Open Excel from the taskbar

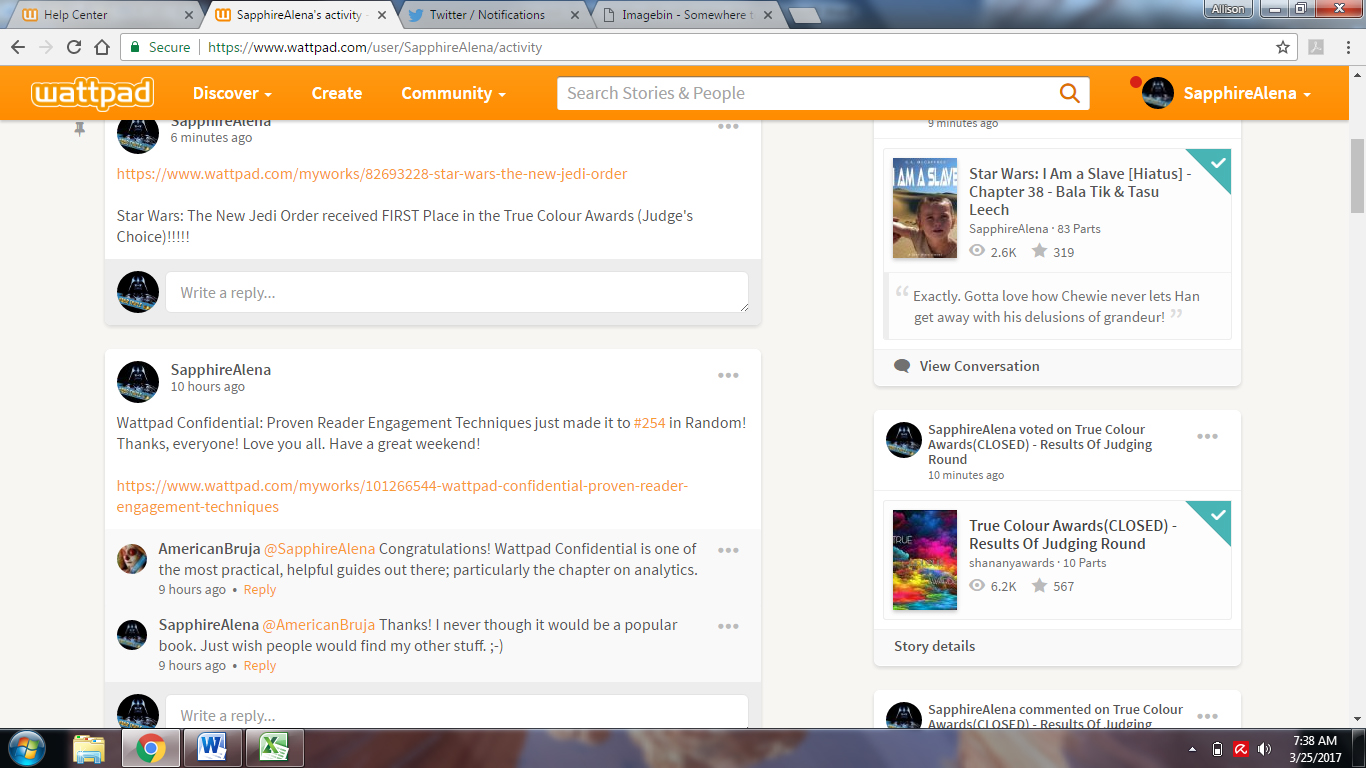click(274, 748)
